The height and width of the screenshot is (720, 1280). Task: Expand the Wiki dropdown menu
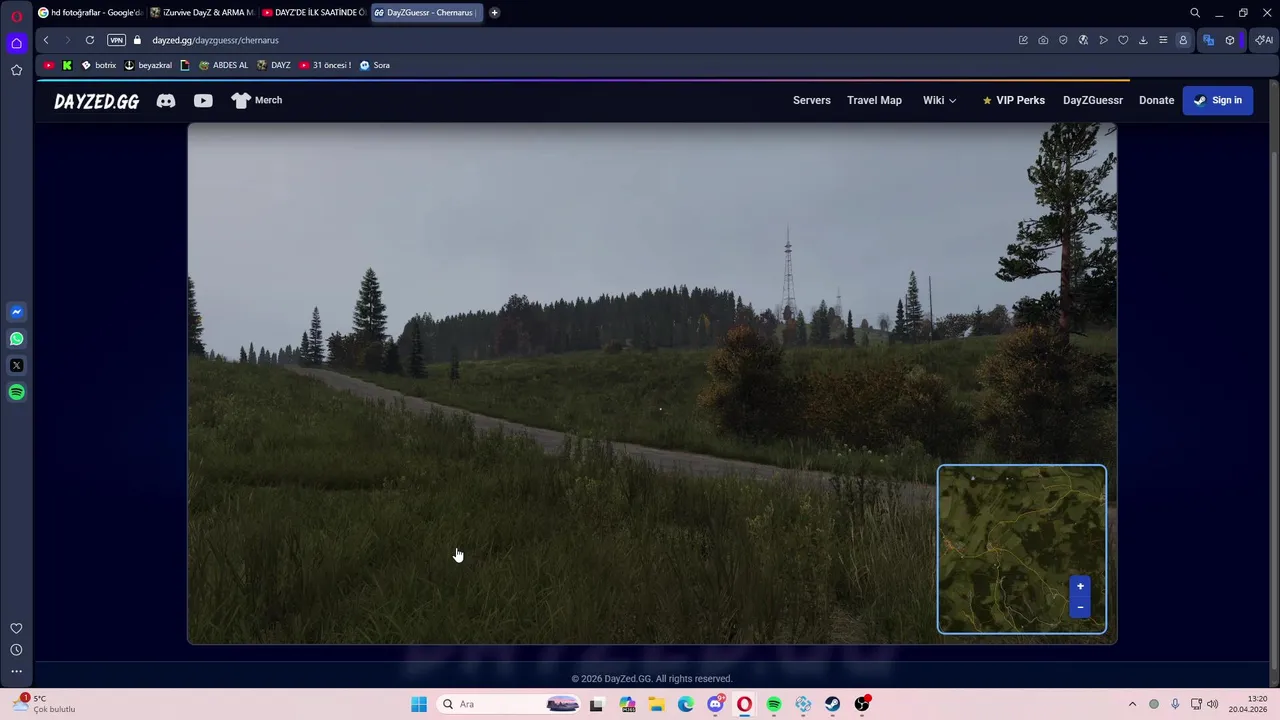[939, 100]
